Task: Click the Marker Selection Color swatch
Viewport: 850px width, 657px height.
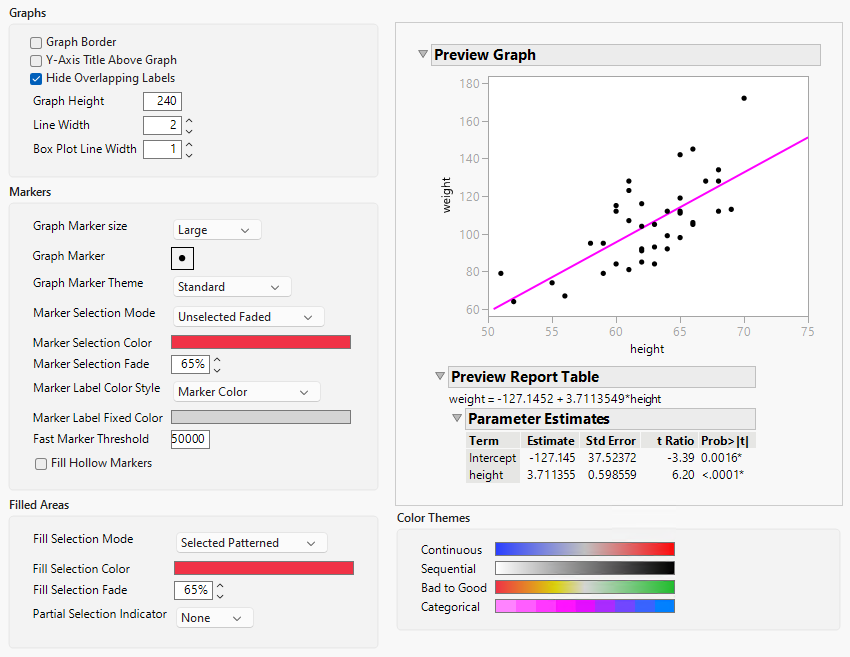Action: pyautogui.click(x=261, y=341)
